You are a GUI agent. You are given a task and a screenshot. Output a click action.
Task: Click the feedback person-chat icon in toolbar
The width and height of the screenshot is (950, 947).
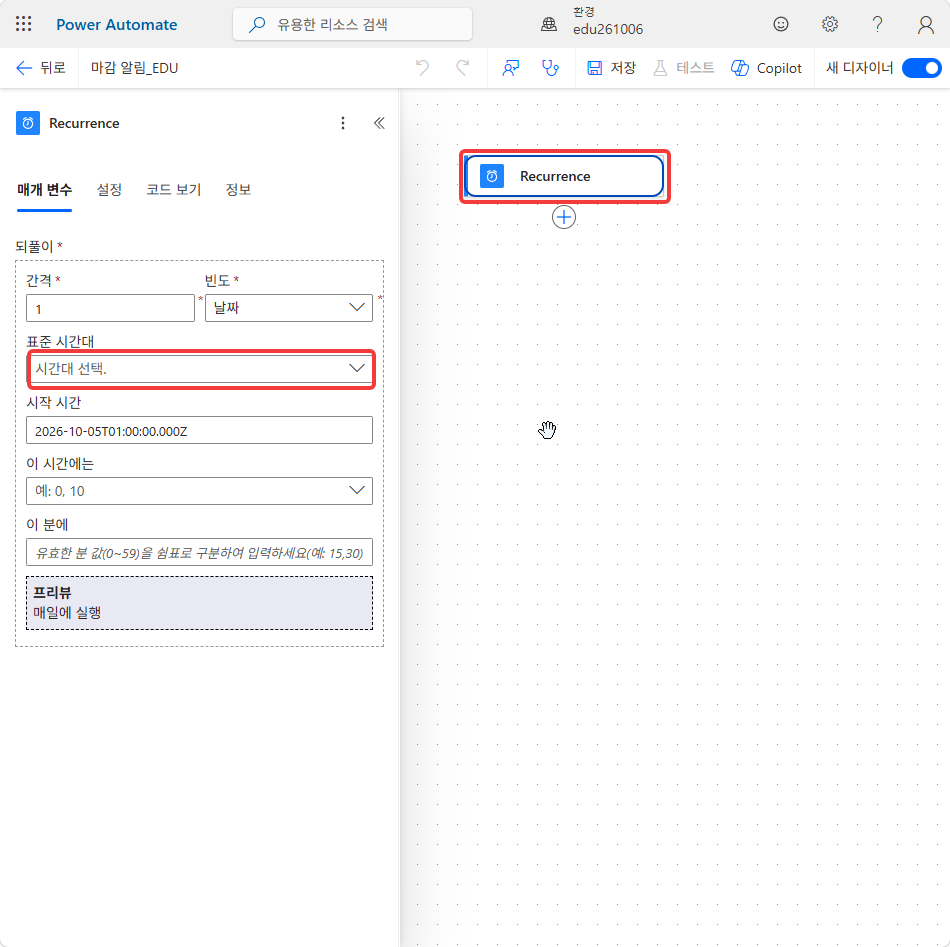coord(511,68)
